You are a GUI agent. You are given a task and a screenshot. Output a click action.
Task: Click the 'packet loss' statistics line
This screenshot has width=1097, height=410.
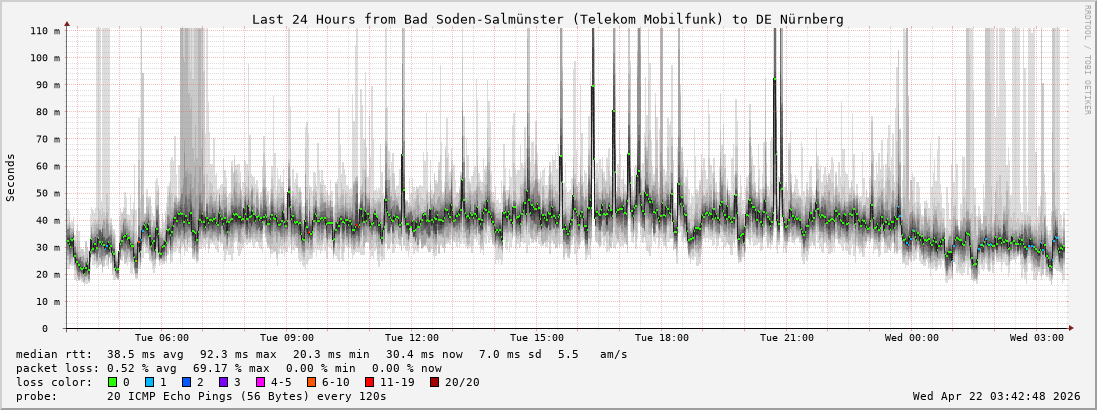point(228,368)
